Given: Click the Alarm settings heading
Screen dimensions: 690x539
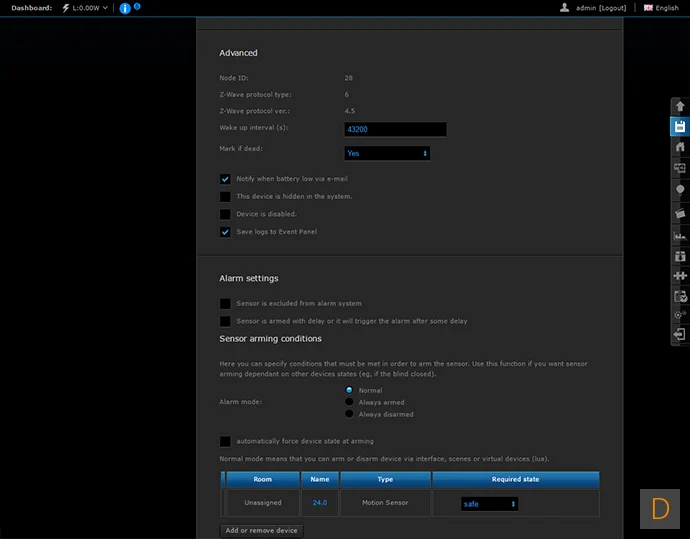Looking at the screenshot, I should (x=249, y=279).
